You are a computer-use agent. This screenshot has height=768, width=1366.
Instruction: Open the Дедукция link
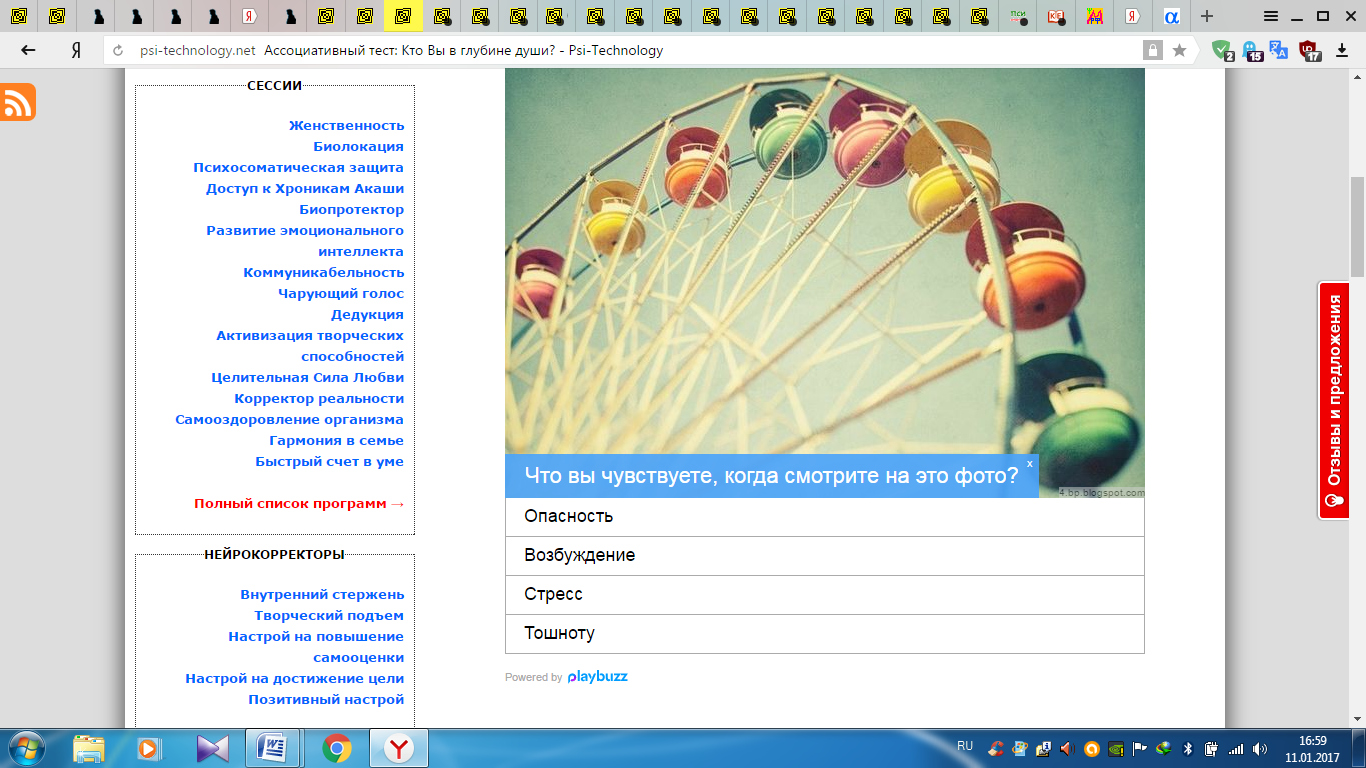pyautogui.click(x=367, y=314)
